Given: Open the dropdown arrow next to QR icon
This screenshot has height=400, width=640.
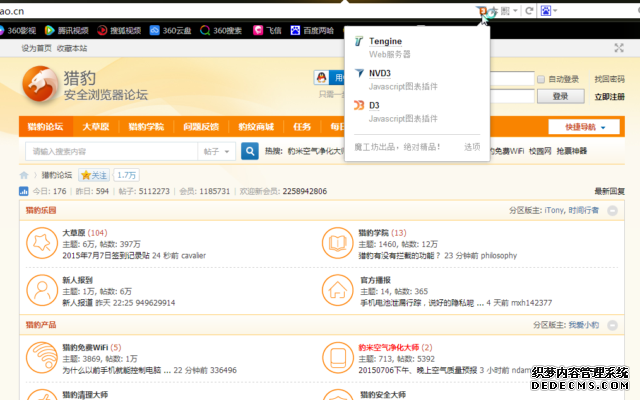Looking at the screenshot, I should tap(515, 11).
